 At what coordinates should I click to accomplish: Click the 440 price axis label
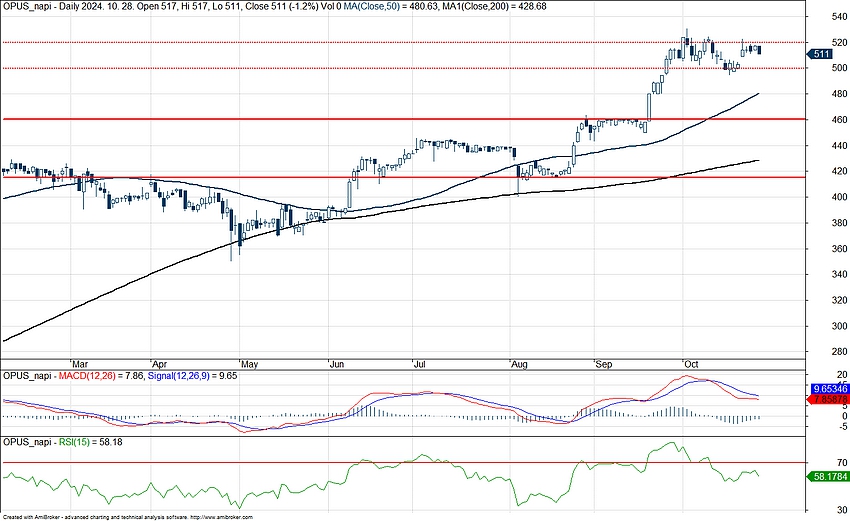839,146
